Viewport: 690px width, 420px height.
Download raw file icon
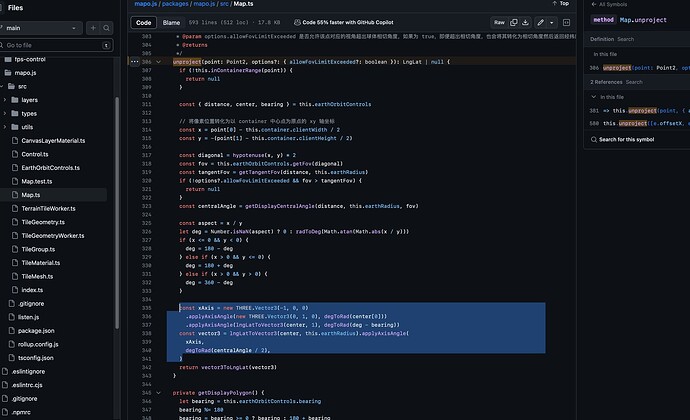pos(525,22)
